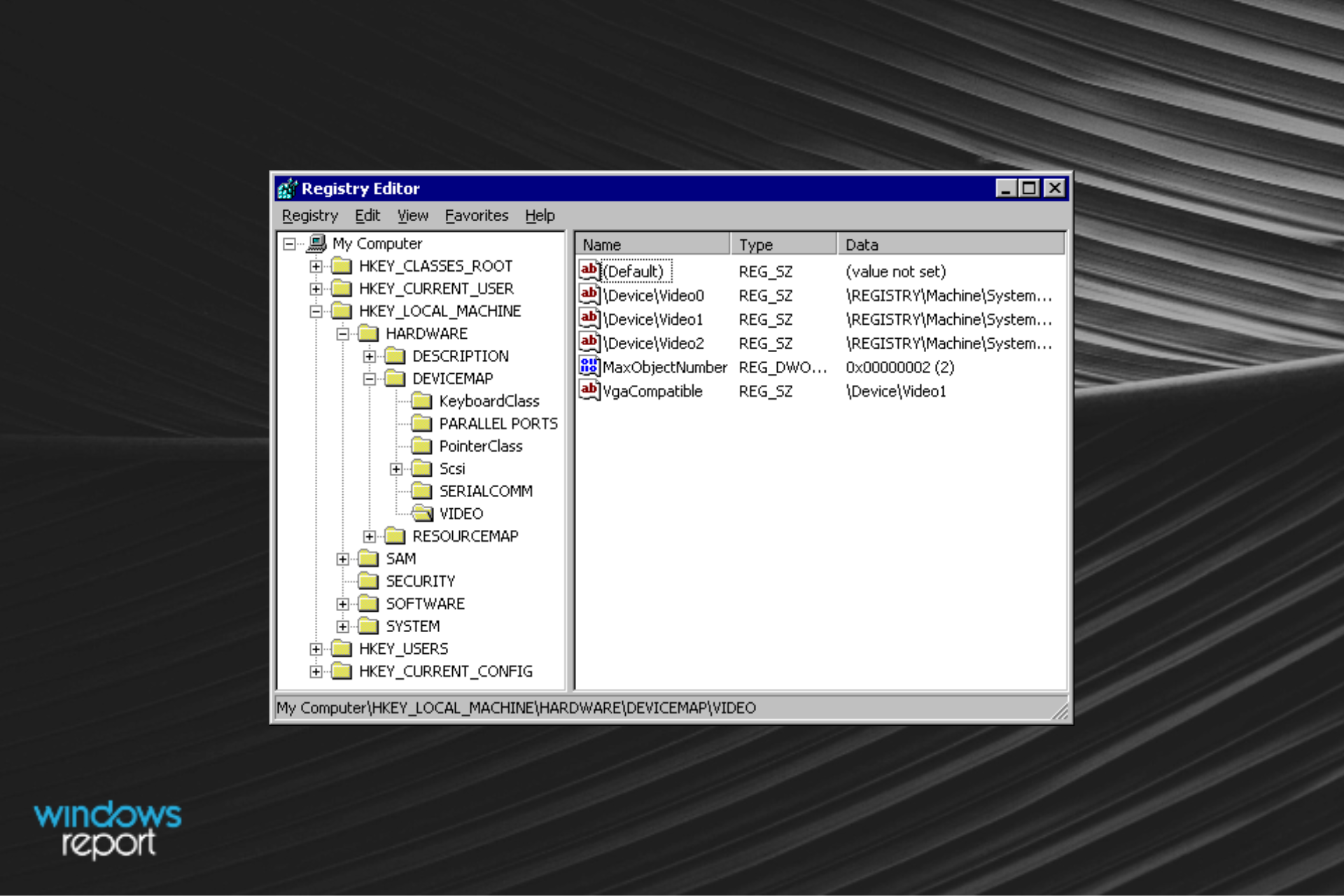Select the \Device\Video2 value name

coord(653,343)
